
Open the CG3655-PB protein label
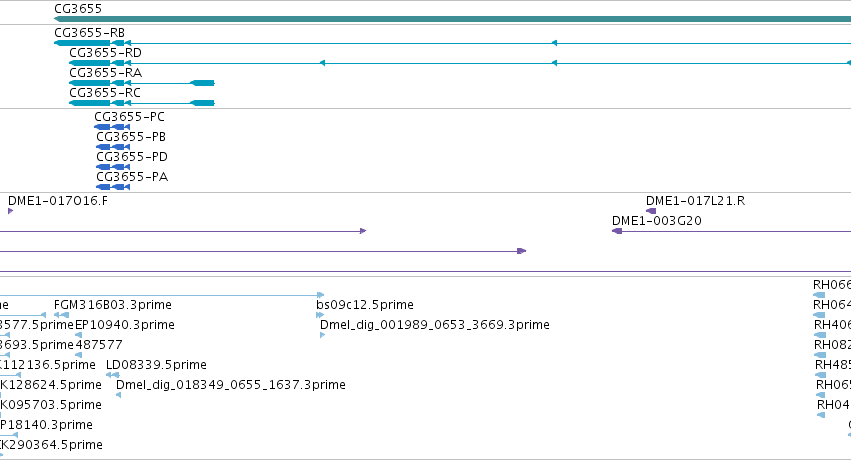131,137
